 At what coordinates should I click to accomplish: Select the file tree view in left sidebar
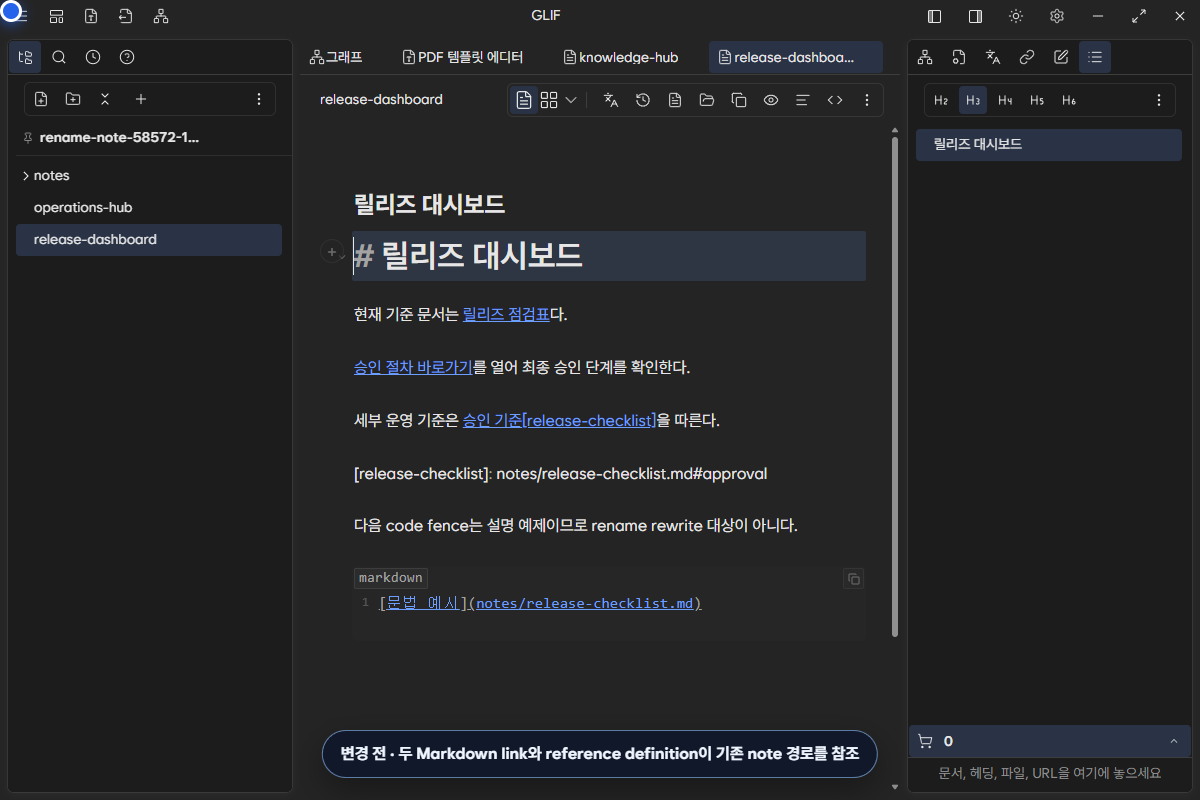pyautogui.click(x=26, y=57)
